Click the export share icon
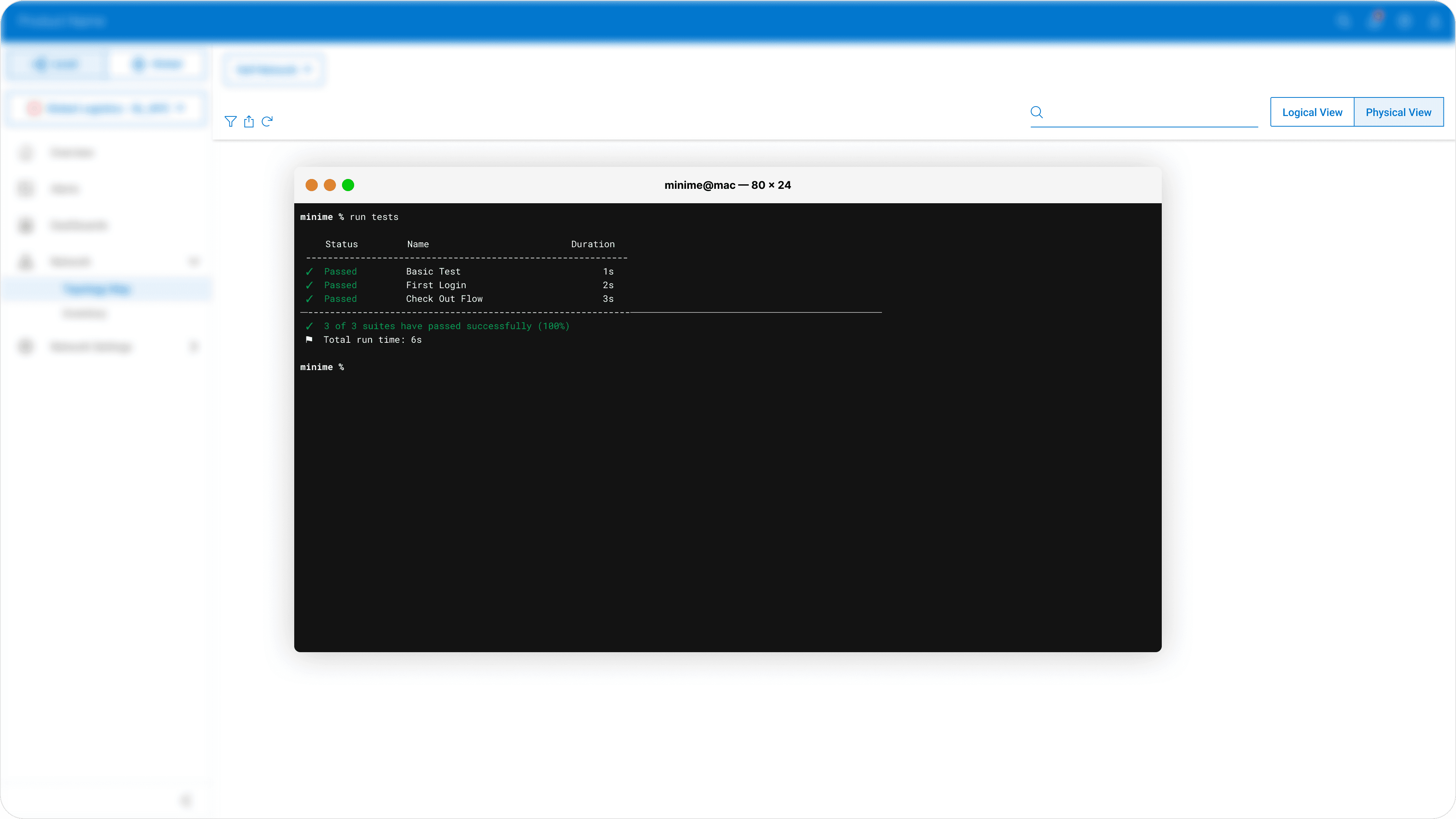 249,121
